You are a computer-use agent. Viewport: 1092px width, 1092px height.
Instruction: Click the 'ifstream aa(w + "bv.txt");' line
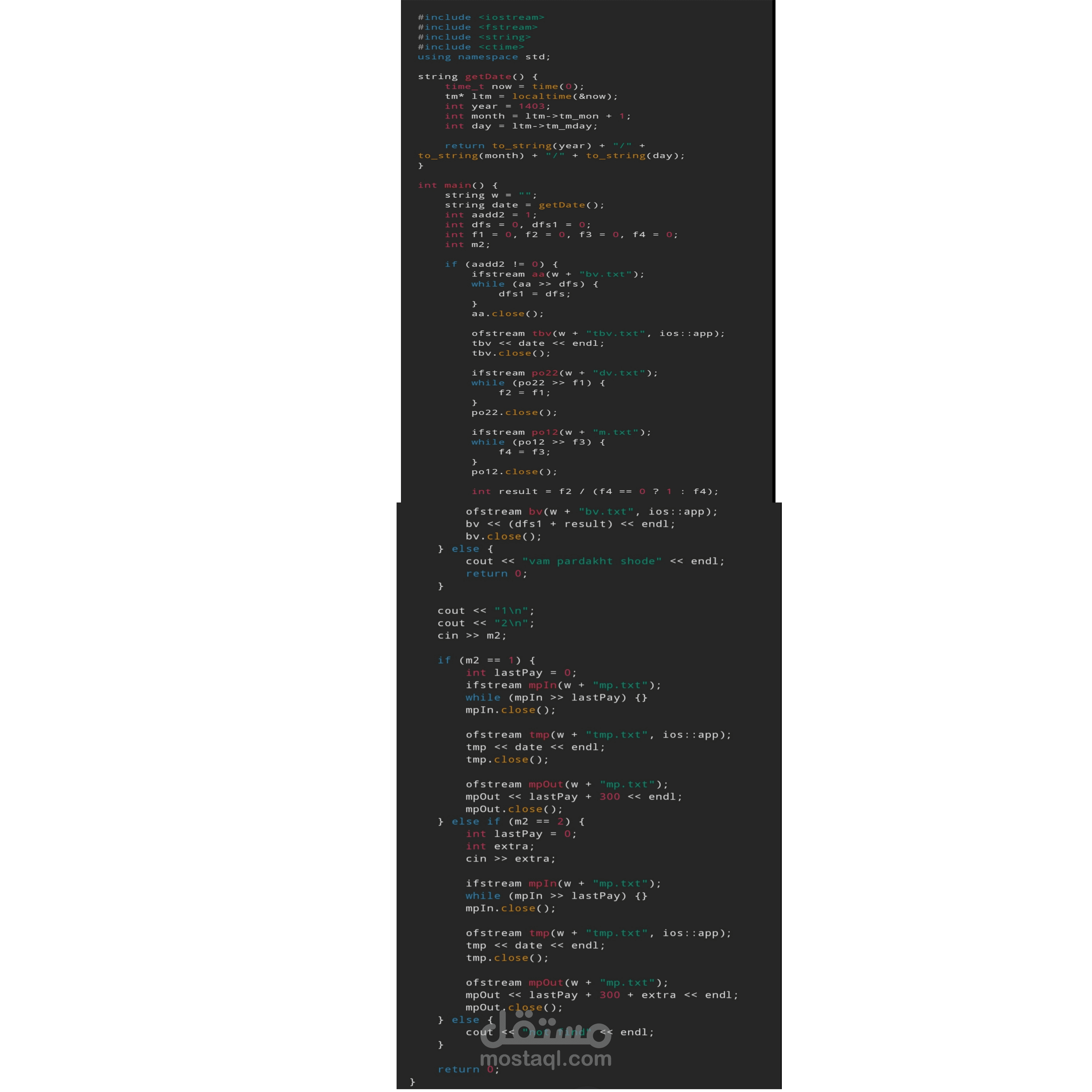(x=558, y=275)
